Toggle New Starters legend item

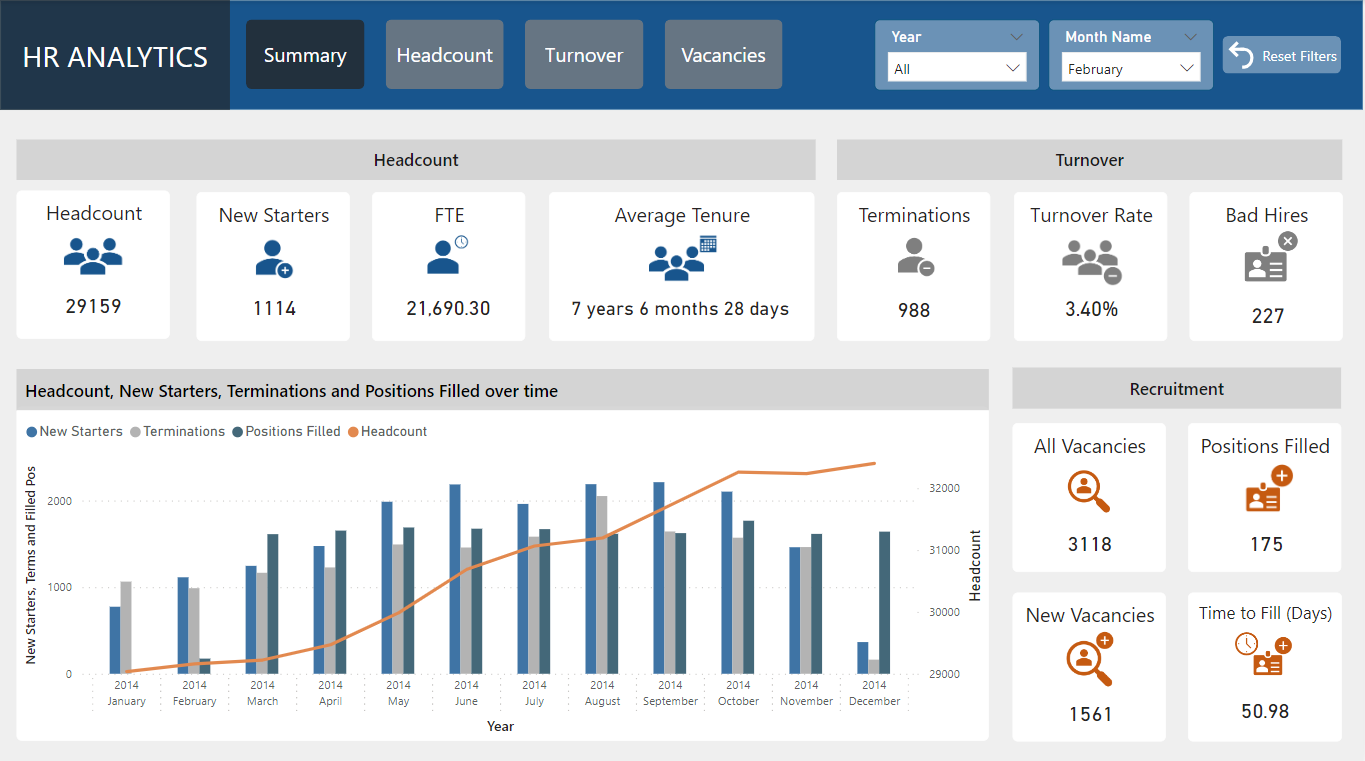75,432
